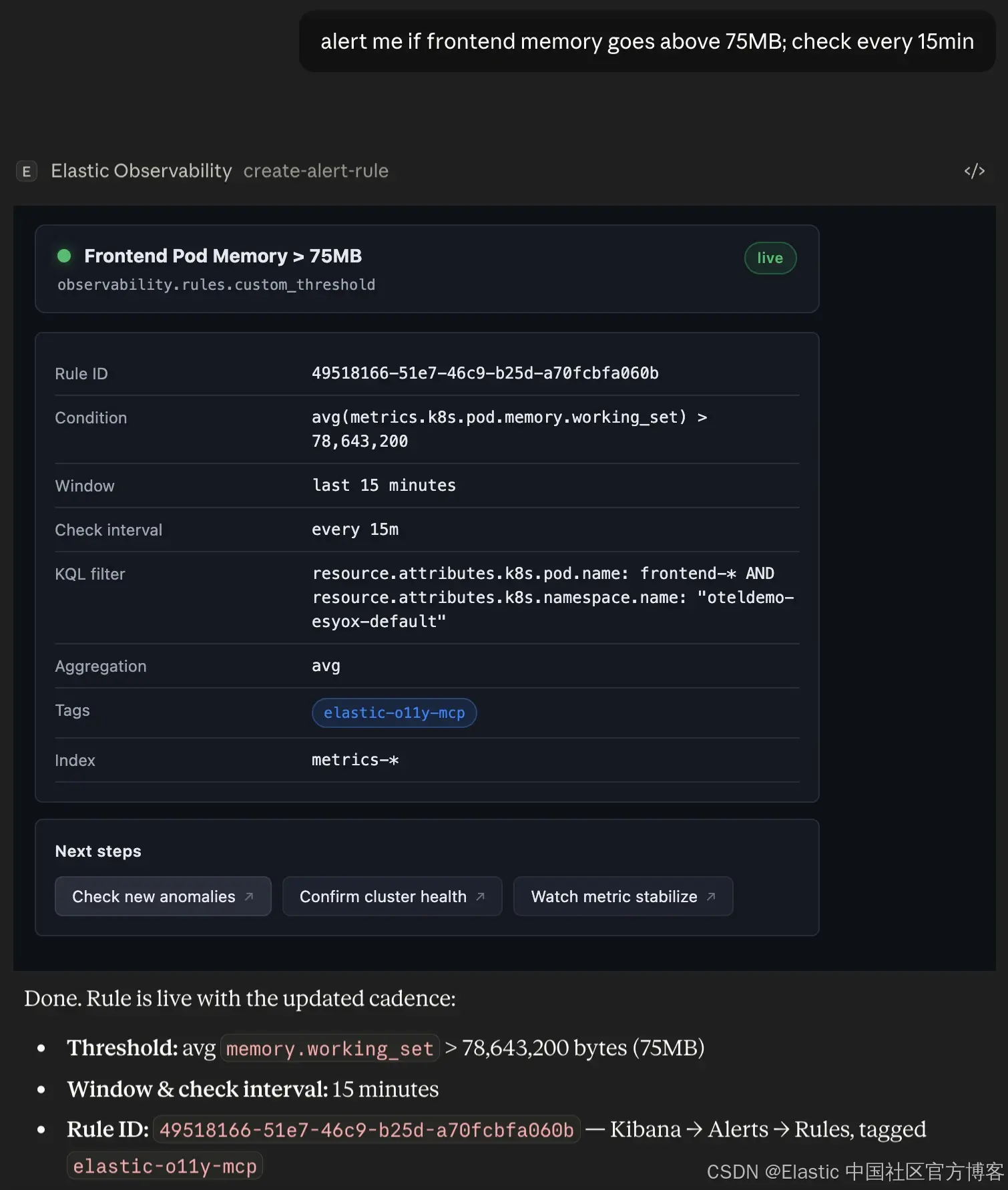Click the Frontend Pod Memory > 75MB title
The height and width of the screenshot is (1190, 1008).
pyautogui.click(x=223, y=256)
